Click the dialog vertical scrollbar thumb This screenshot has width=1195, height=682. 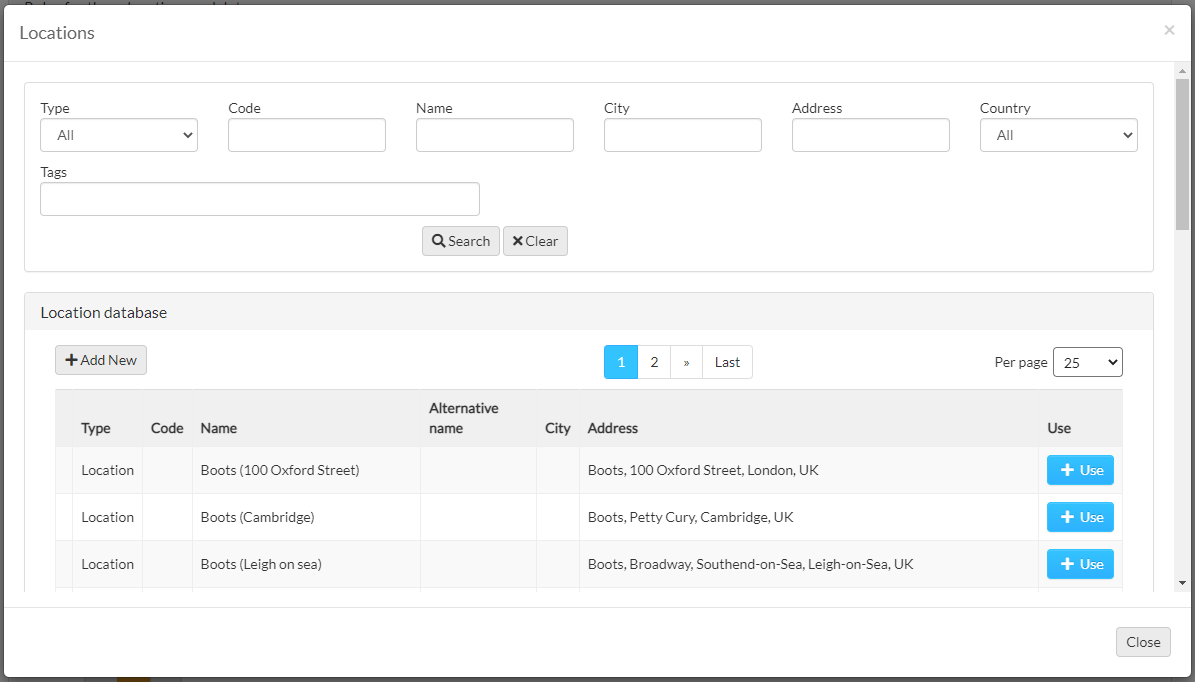[x=1182, y=152]
